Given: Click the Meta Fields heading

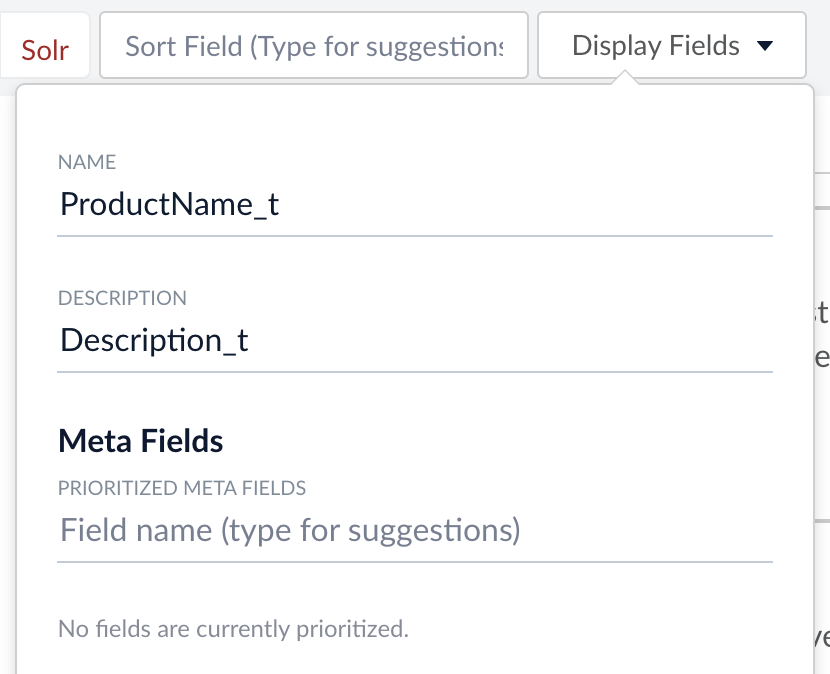Looking at the screenshot, I should pyautogui.click(x=141, y=440).
